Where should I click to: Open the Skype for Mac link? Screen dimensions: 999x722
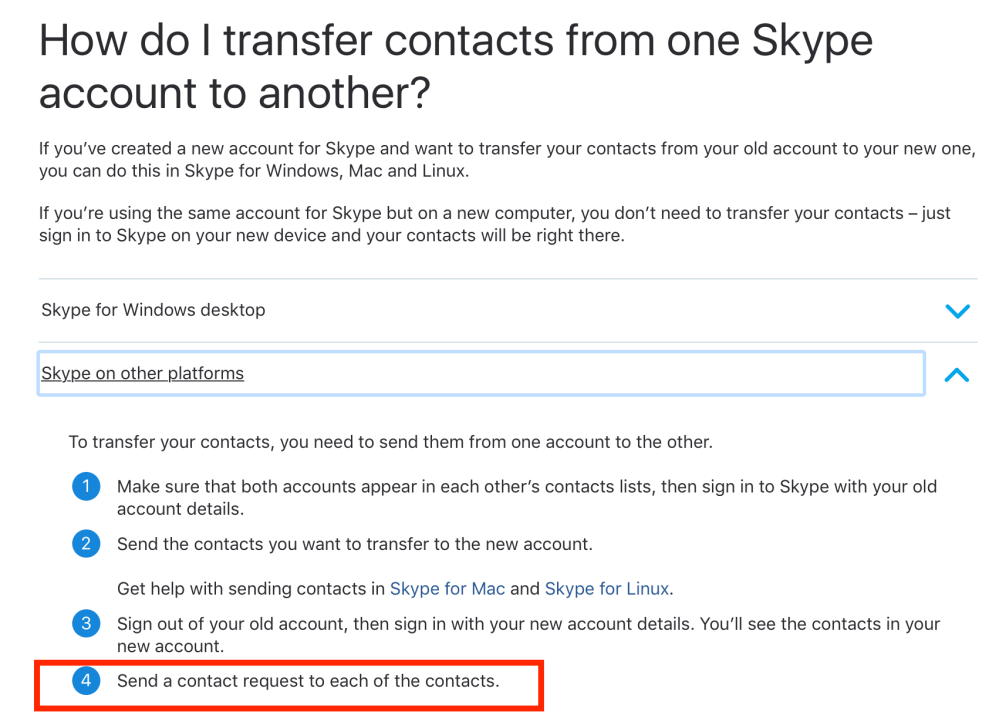pyautogui.click(x=447, y=588)
